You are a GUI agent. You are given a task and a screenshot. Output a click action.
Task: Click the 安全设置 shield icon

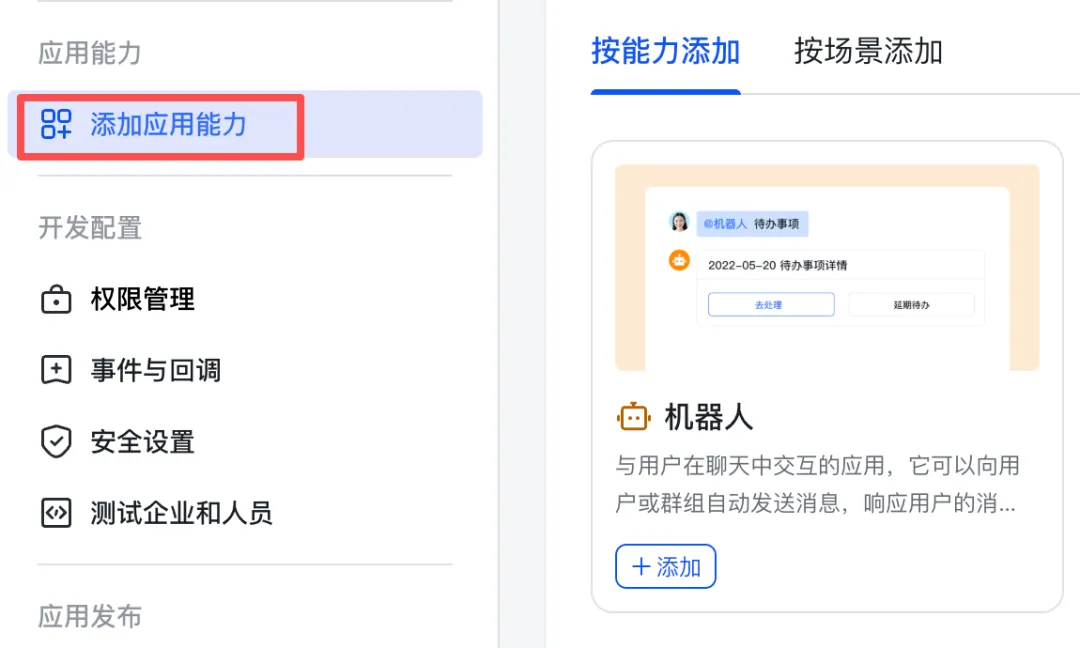[x=56, y=442]
